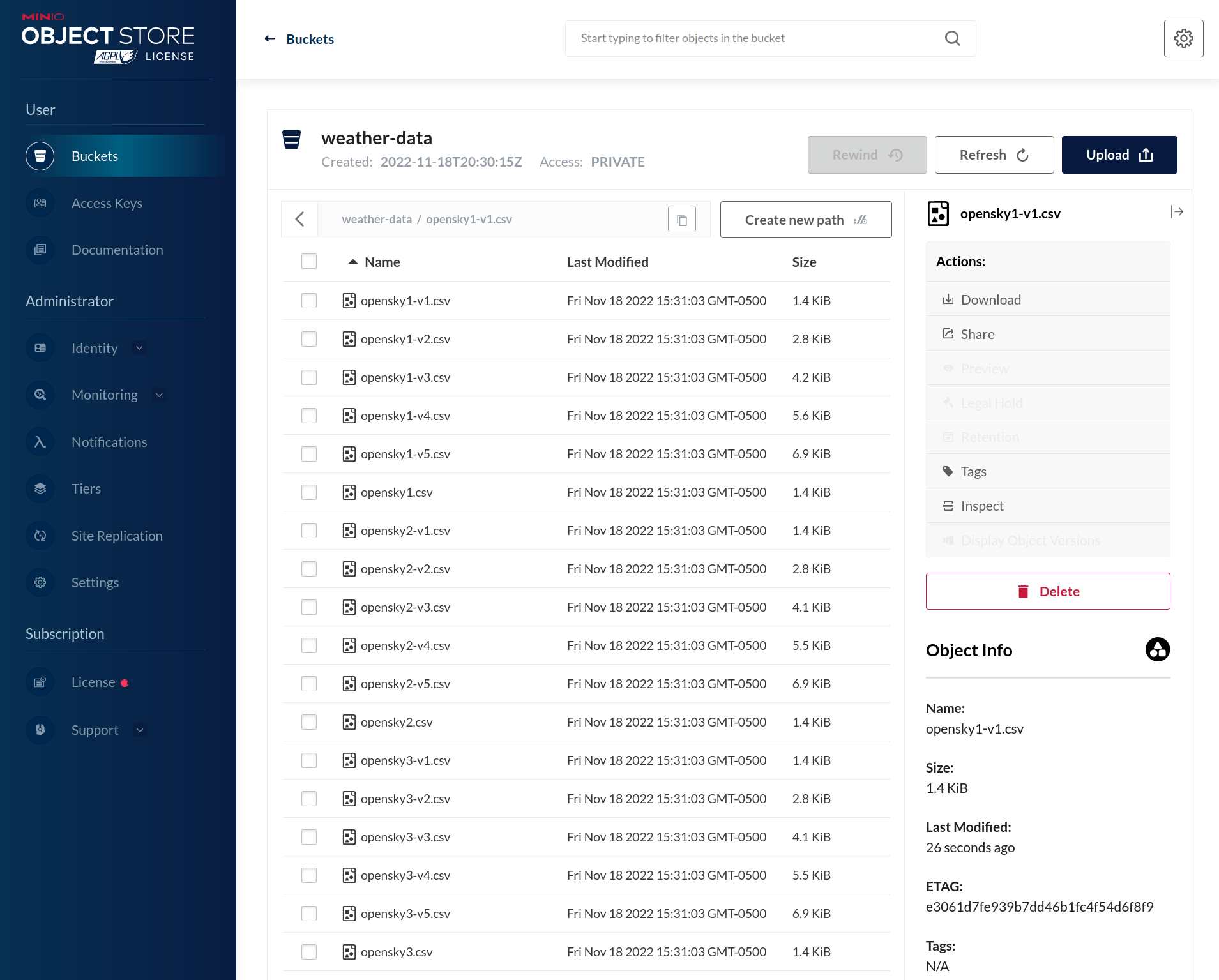
Task: Toggle the select-all checkbox in header
Action: tap(309, 262)
